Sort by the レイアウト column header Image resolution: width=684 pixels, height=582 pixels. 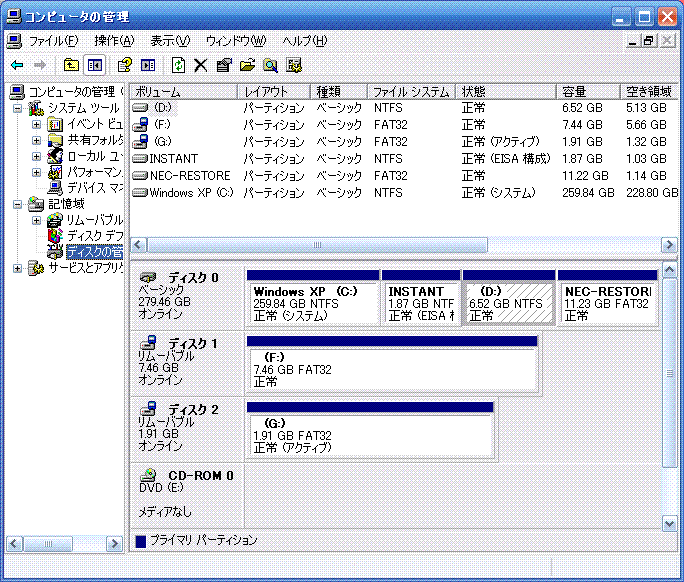pyautogui.click(x=274, y=92)
